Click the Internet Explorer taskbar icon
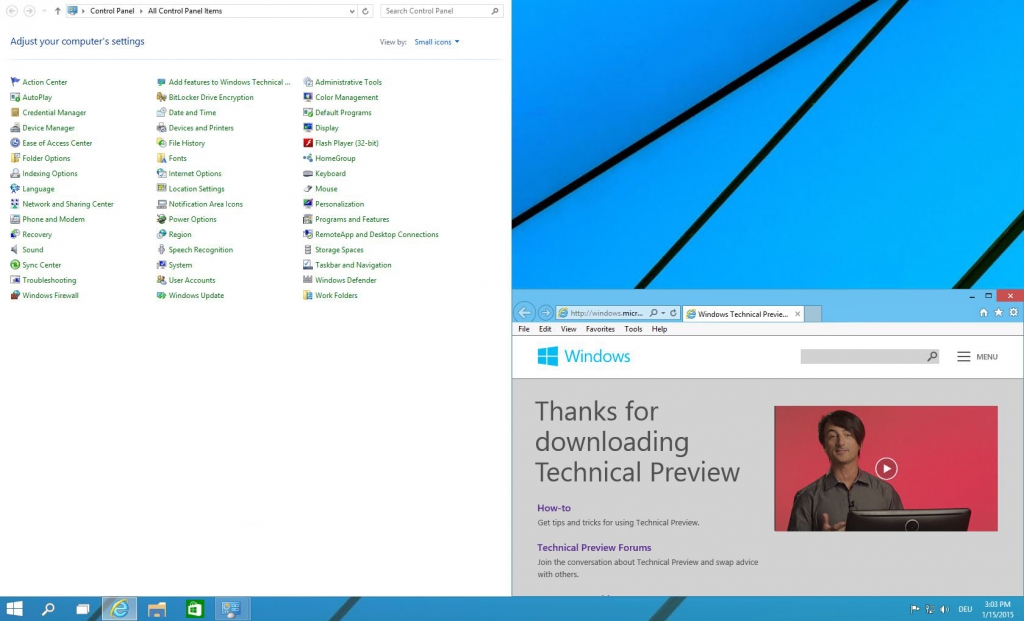This screenshot has width=1024, height=621. (119, 608)
